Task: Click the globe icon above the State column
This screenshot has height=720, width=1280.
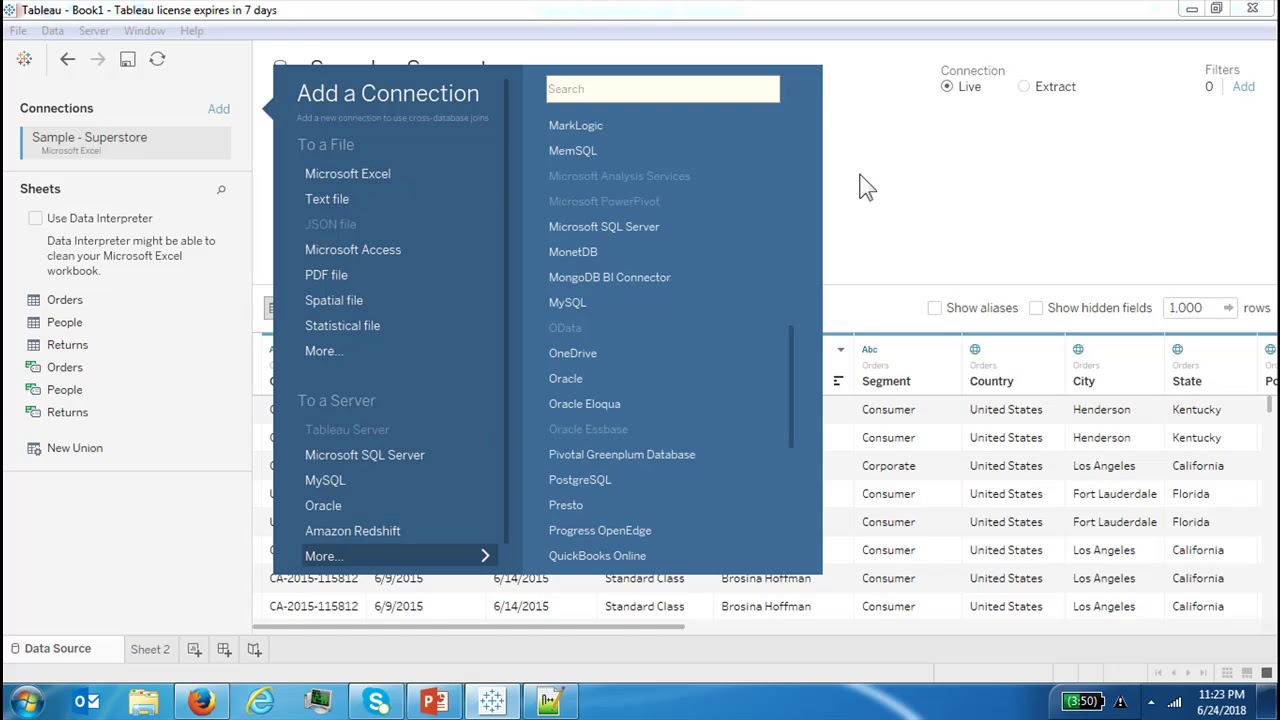Action: point(1177,349)
